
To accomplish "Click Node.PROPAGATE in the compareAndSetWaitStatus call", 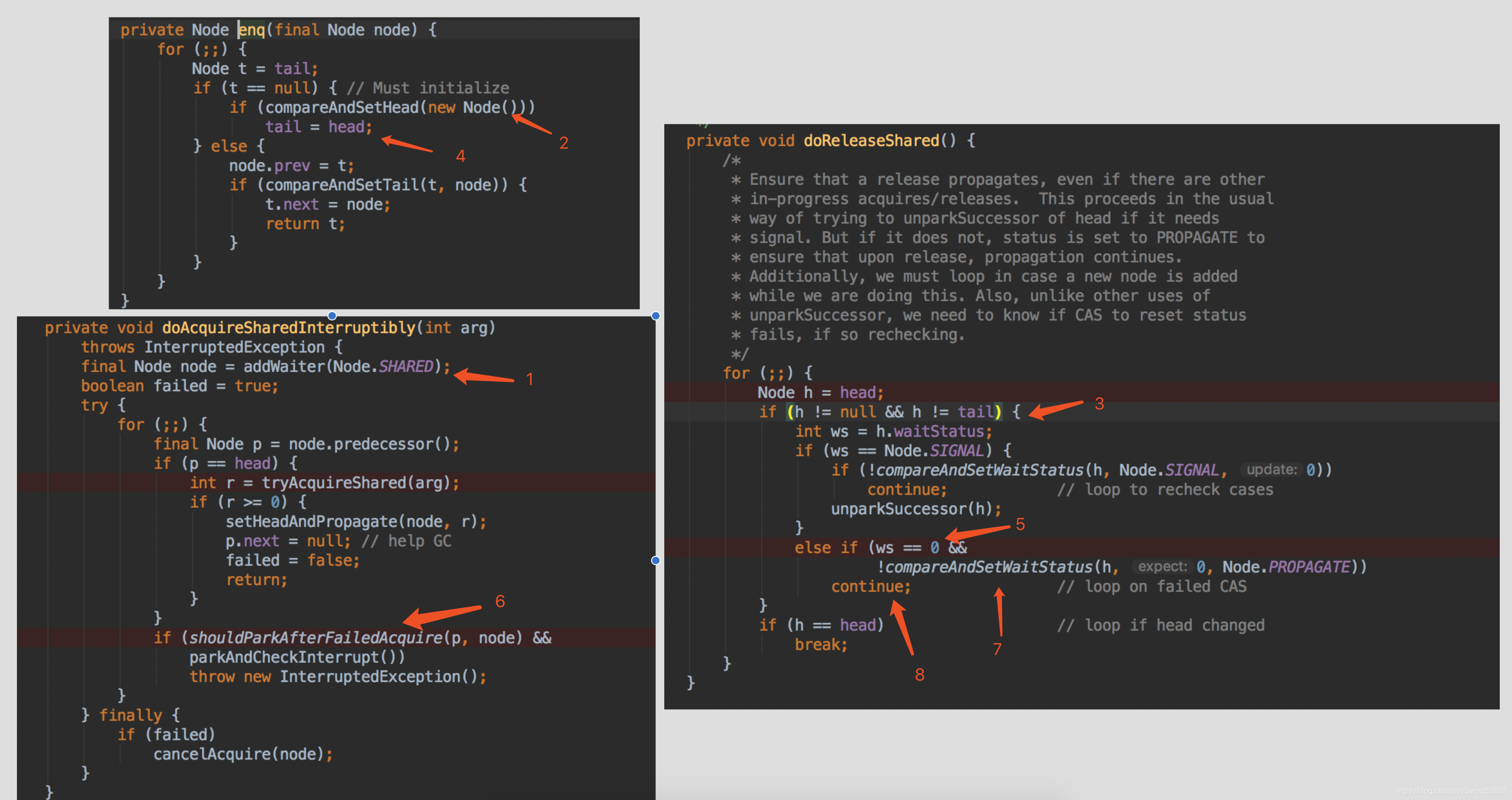I will point(1286,567).
